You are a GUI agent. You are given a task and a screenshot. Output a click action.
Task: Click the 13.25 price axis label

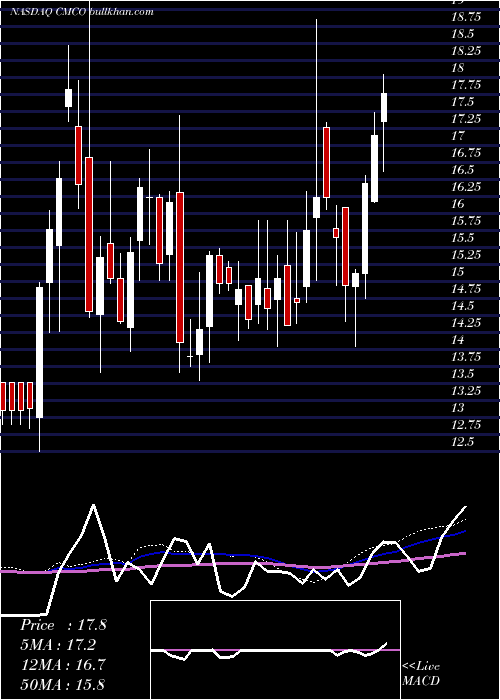[468, 391]
